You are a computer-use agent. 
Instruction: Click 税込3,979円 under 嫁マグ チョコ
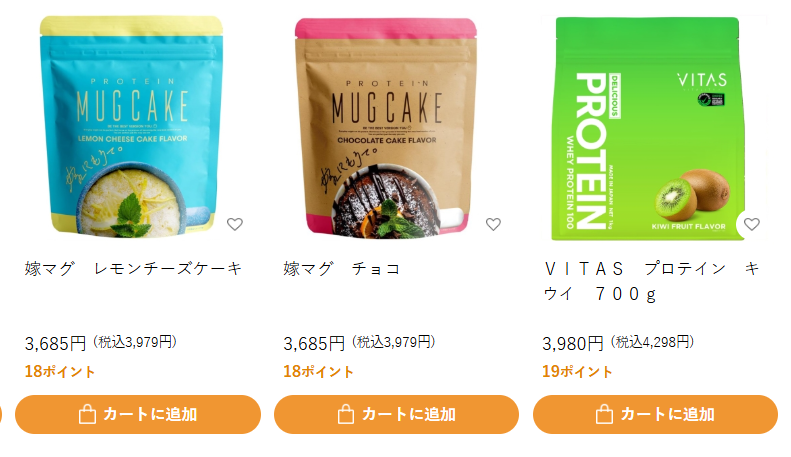pos(393,342)
